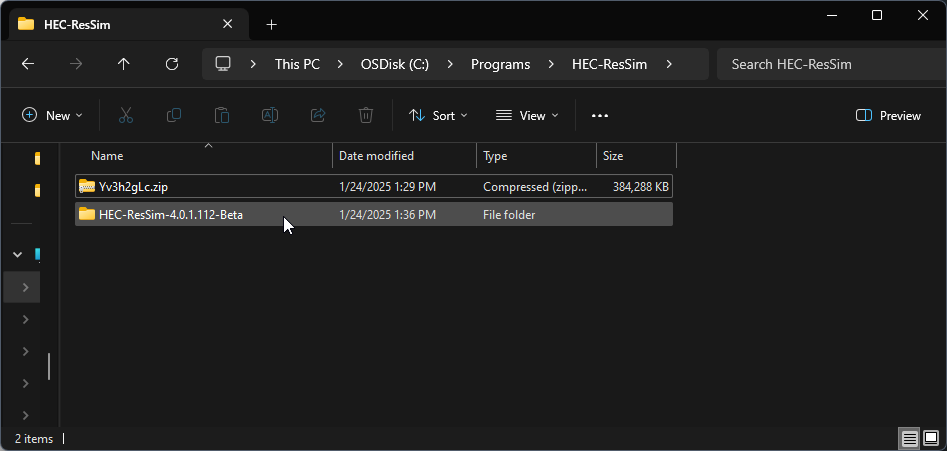The image size is (947, 451).
Task: Add a new tab with plus button
Action: point(272,25)
